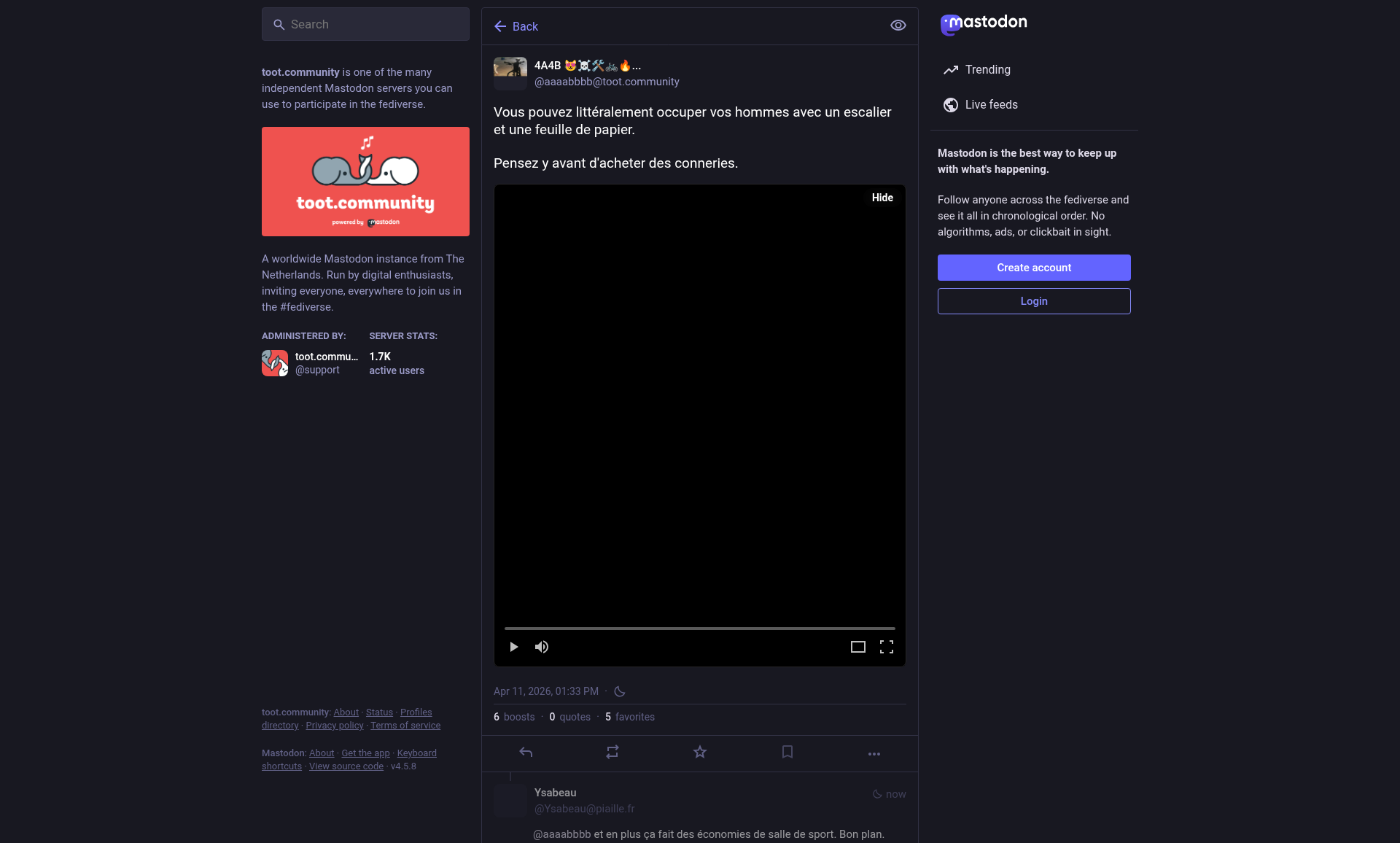Screen dimensions: 1400x843
Task: Open the Privacy policy link
Action: point(335,726)
